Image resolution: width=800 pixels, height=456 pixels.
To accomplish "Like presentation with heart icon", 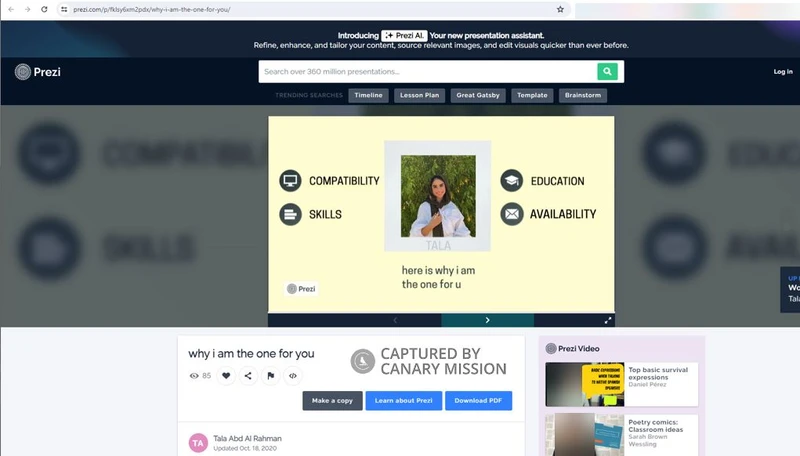I will point(226,376).
